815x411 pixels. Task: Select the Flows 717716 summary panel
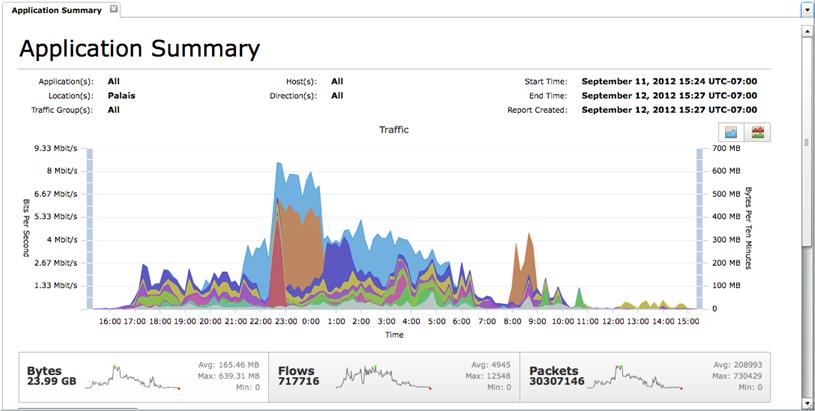394,377
